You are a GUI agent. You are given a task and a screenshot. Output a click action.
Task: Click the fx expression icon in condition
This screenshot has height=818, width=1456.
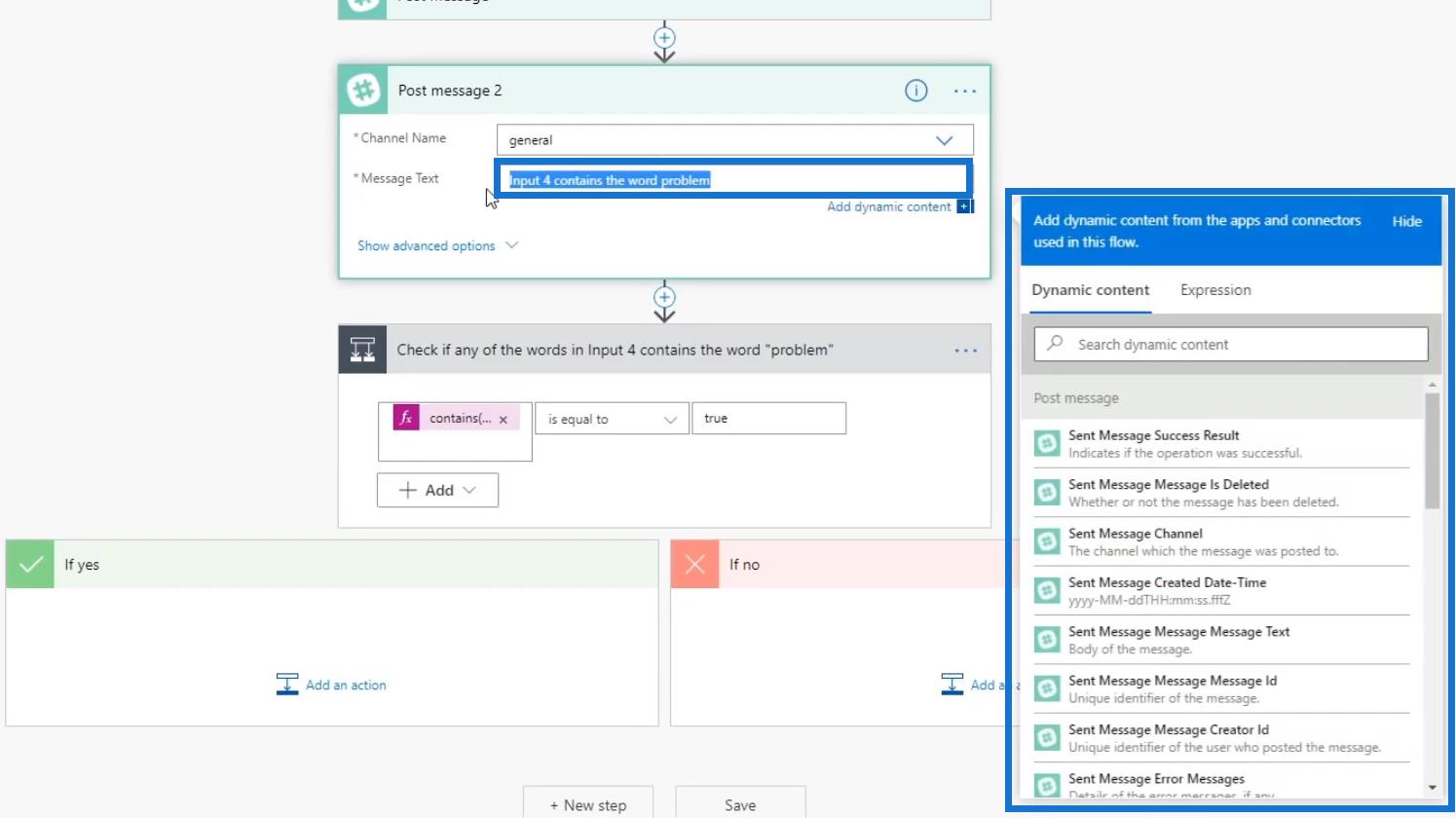pos(406,418)
